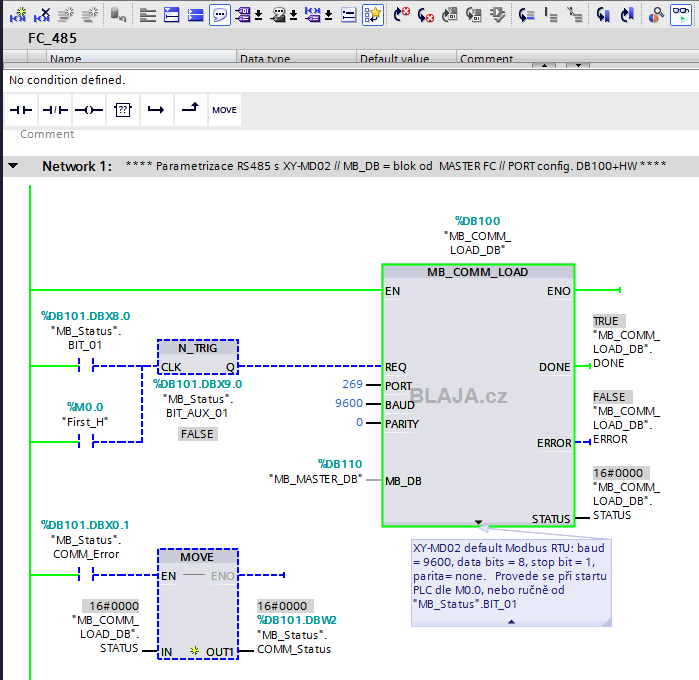
Task: Click the network comments contact-tag icon
Action: click(313, 15)
